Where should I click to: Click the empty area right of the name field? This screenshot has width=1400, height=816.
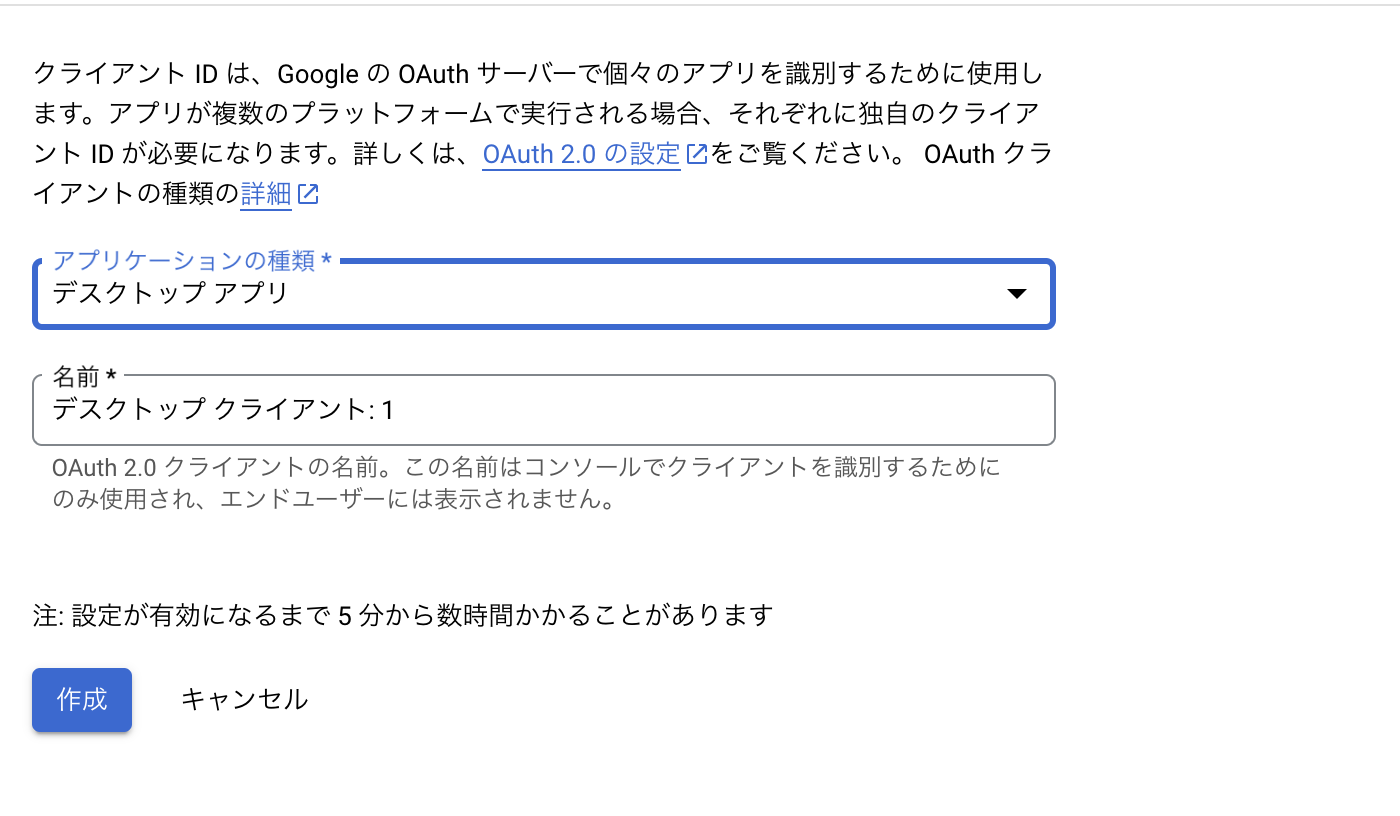(x=1227, y=410)
